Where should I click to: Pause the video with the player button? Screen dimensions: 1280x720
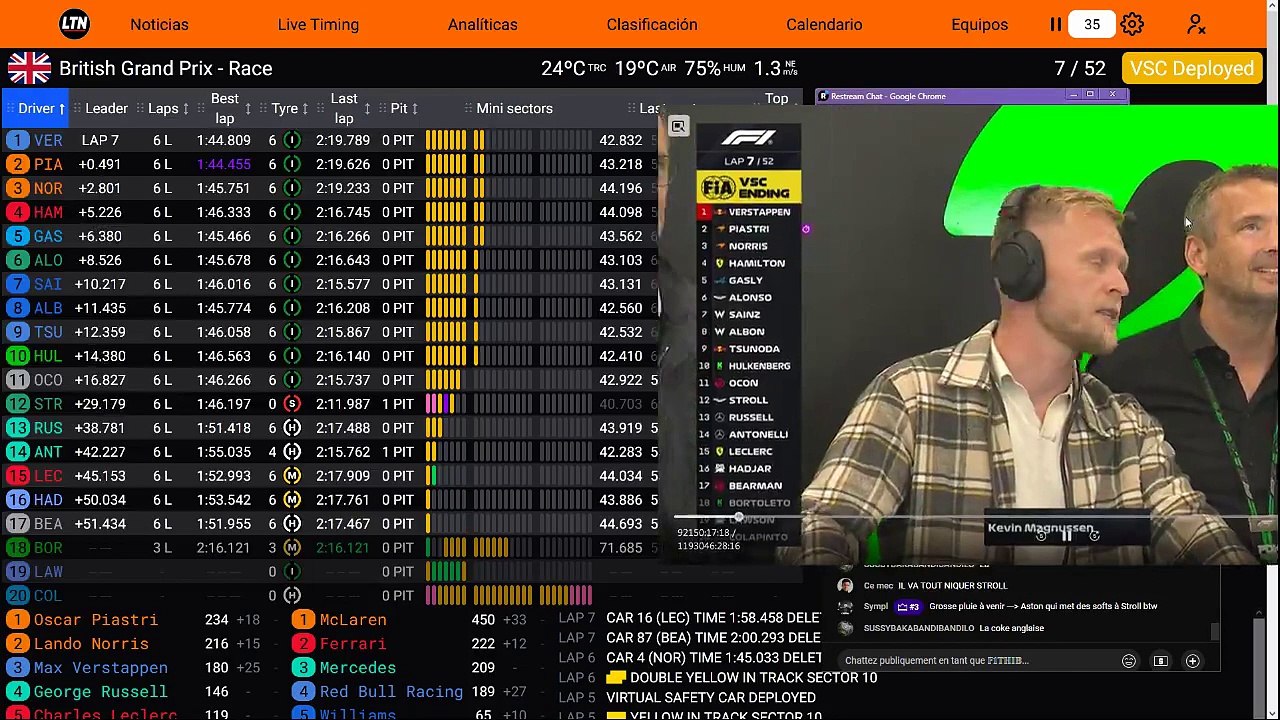[1067, 536]
